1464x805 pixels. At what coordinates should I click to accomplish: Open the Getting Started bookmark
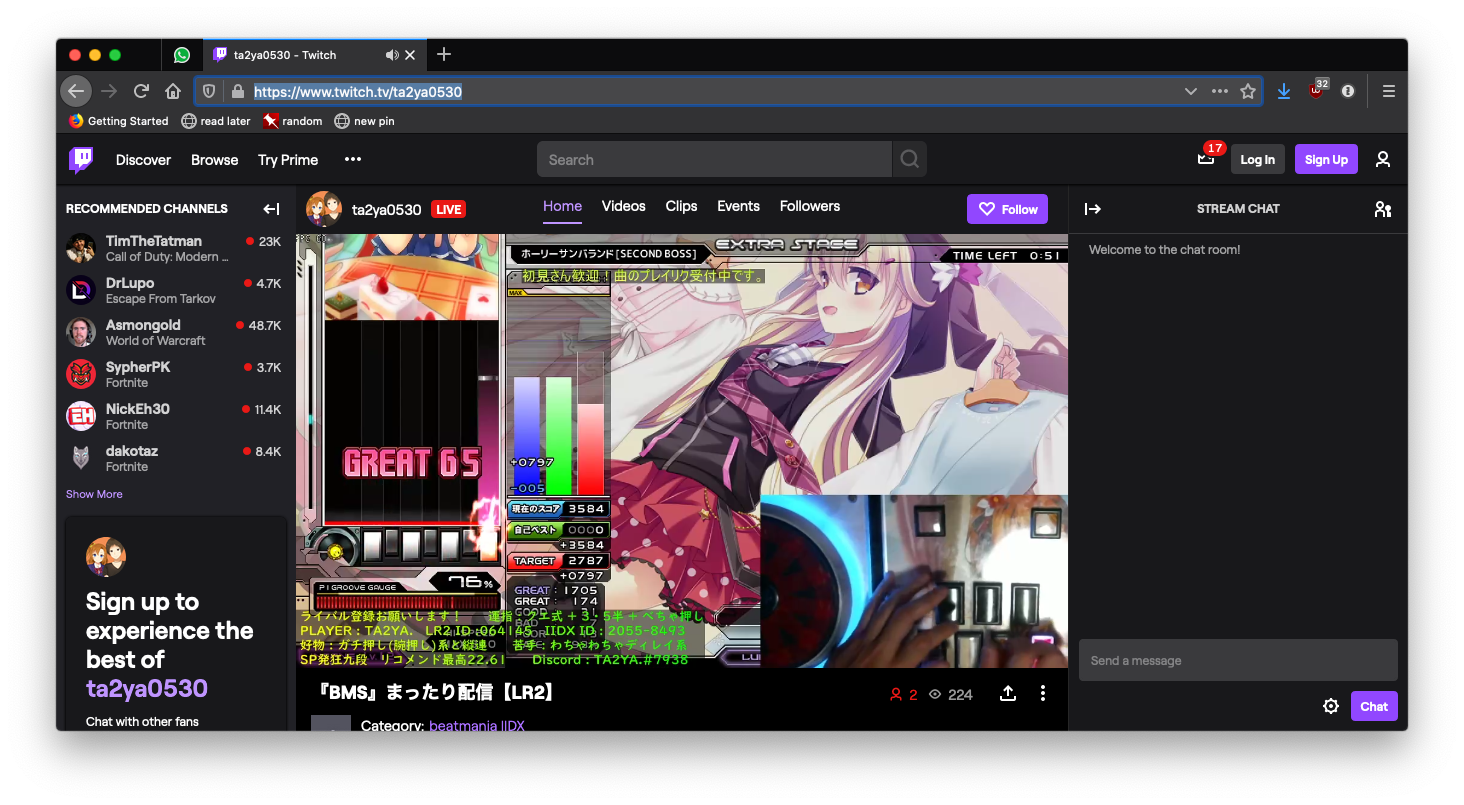tap(118, 121)
